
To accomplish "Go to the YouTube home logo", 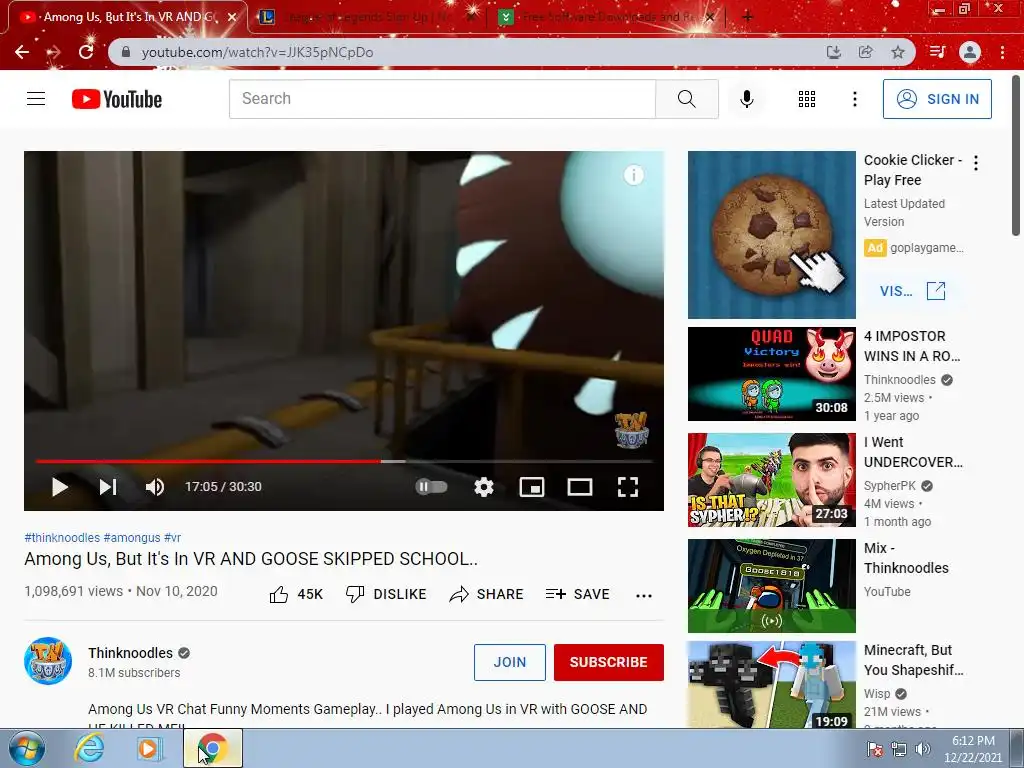I will pos(117,99).
